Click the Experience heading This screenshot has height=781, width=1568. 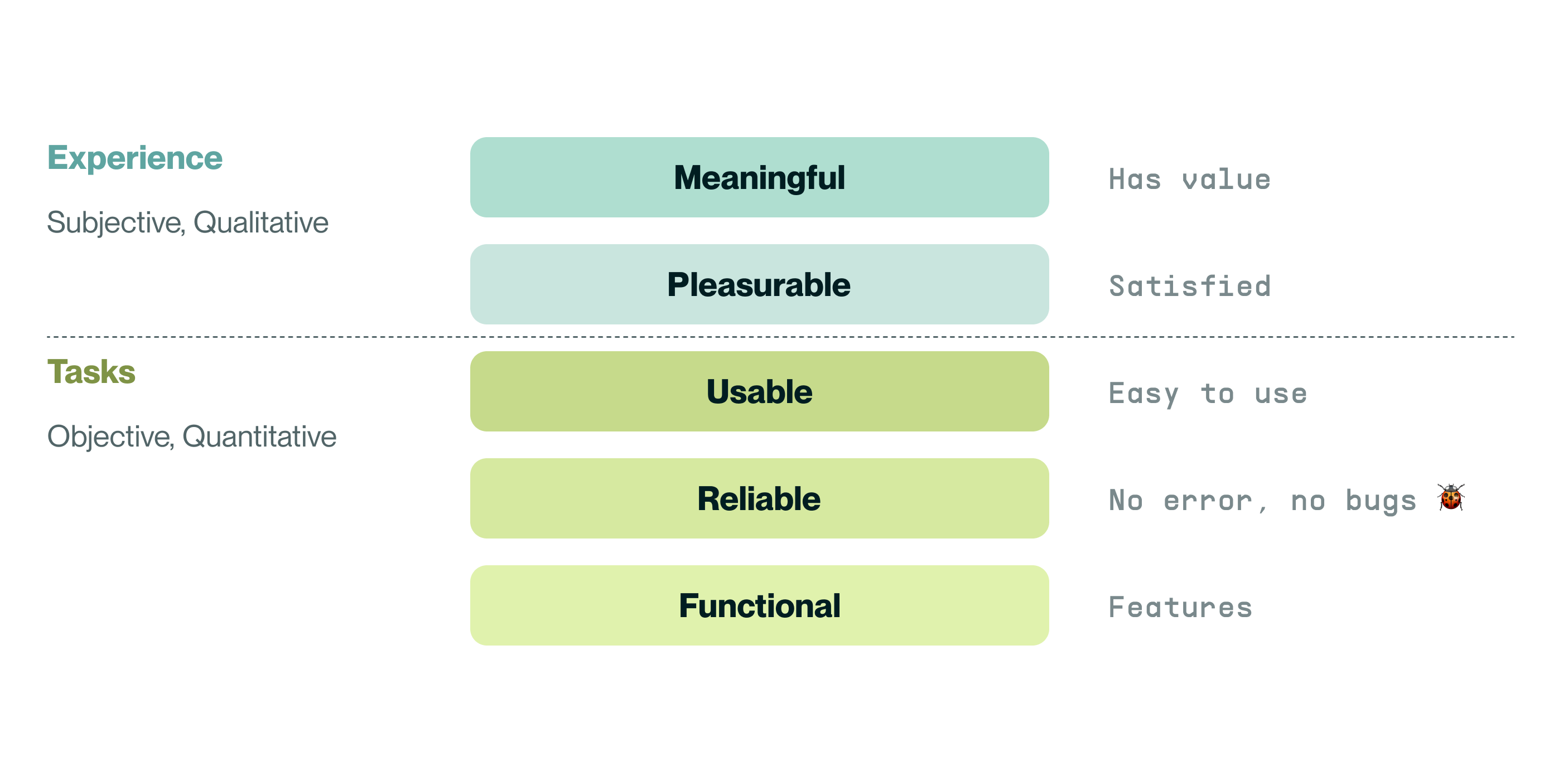(134, 158)
